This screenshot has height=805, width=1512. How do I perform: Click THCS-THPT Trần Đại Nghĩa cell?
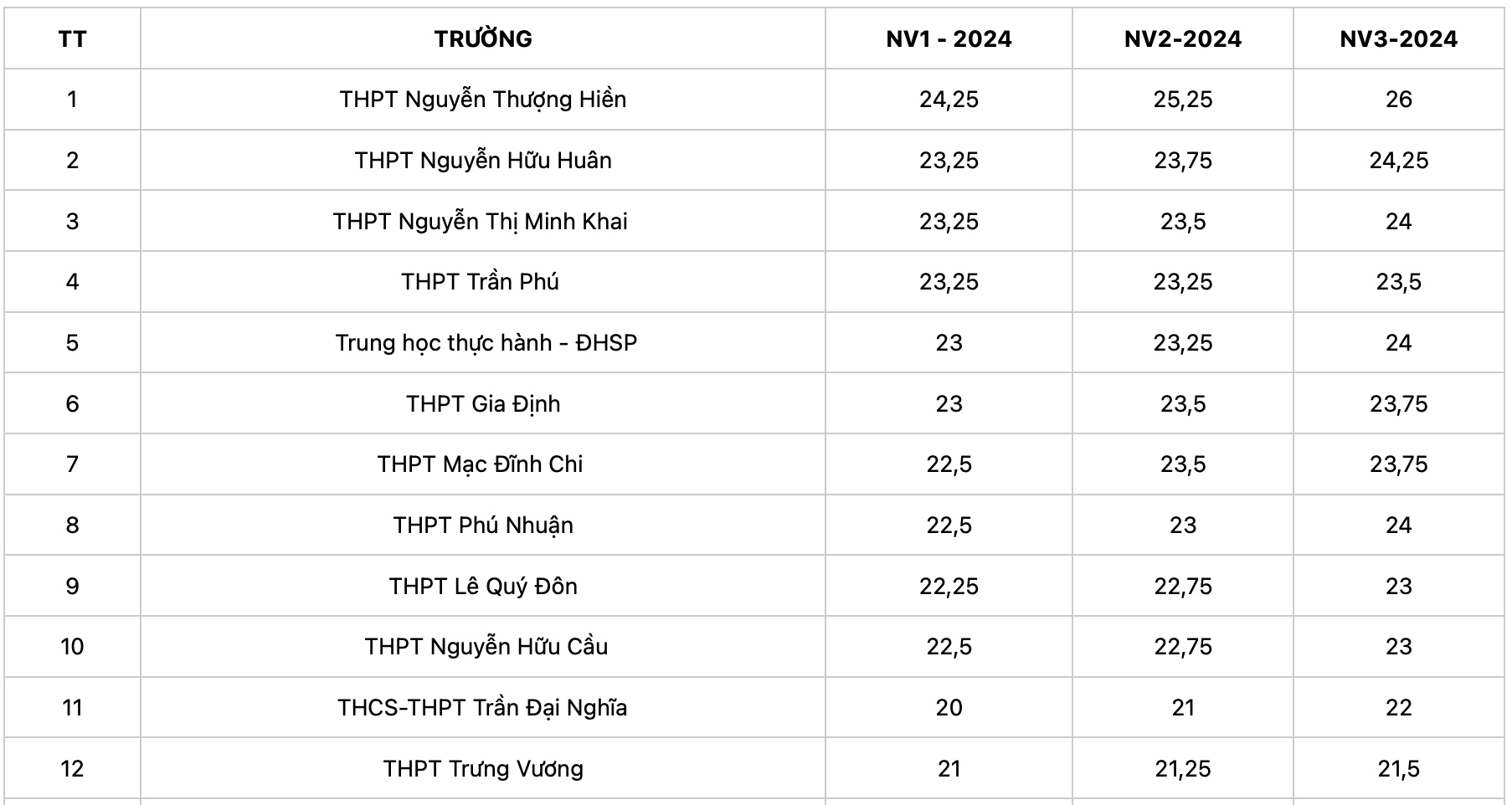coord(482,708)
